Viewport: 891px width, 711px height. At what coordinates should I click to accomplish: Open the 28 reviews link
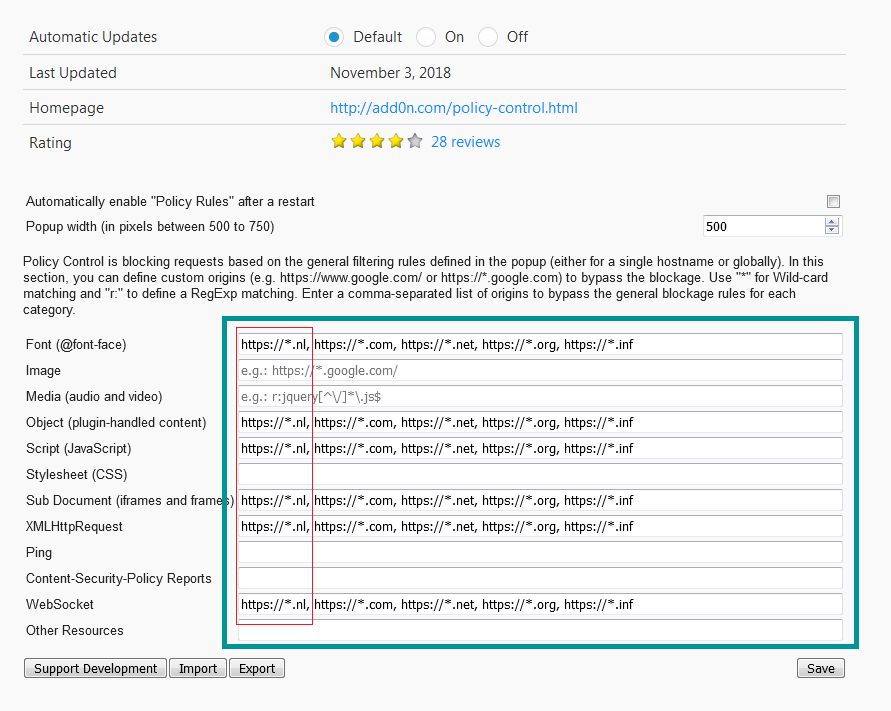point(465,142)
